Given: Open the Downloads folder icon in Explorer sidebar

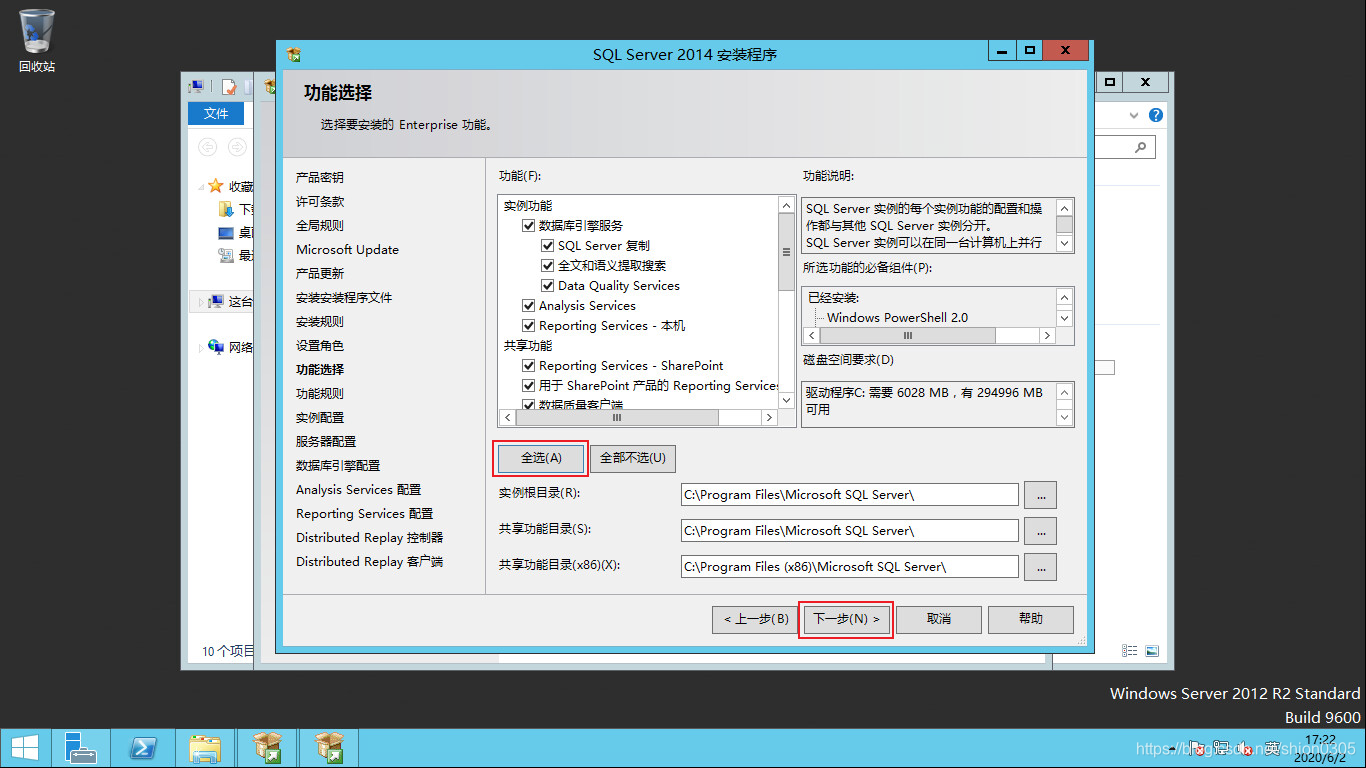Looking at the screenshot, I should point(226,209).
